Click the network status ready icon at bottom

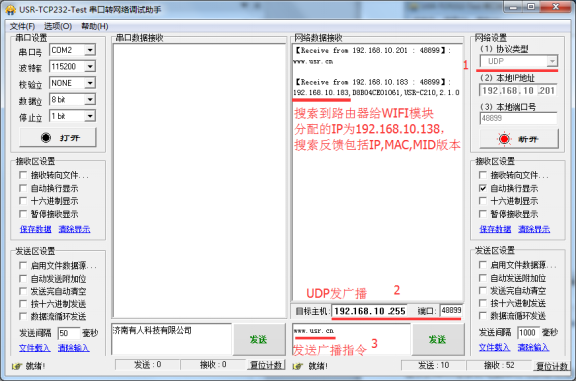coord(297,366)
